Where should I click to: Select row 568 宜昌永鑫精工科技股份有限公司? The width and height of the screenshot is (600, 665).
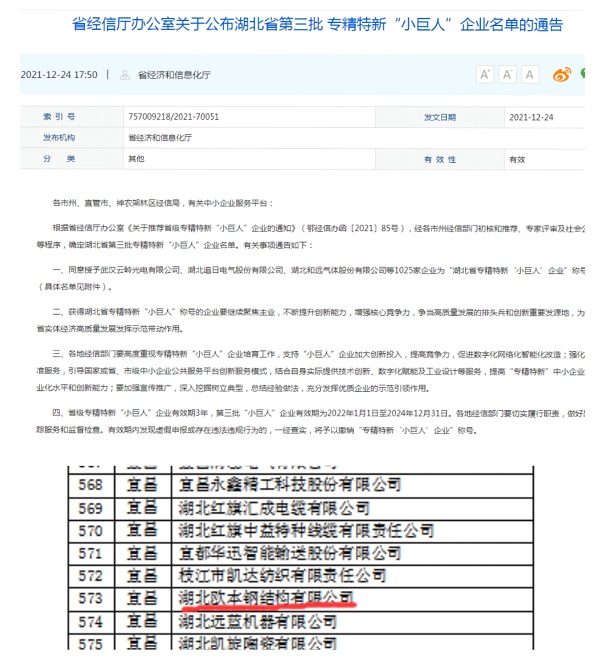[x=300, y=485]
